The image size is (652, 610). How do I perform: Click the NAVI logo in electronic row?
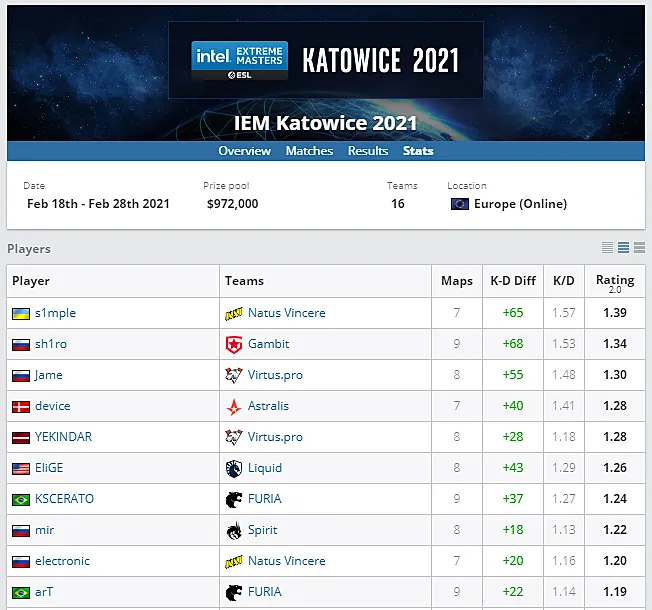click(234, 561)
